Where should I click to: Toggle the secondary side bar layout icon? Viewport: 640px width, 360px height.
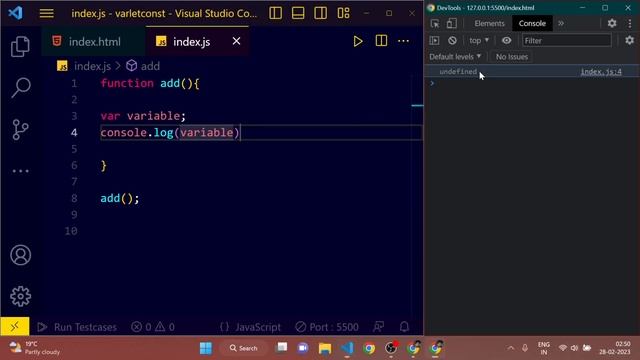[320, 13]
